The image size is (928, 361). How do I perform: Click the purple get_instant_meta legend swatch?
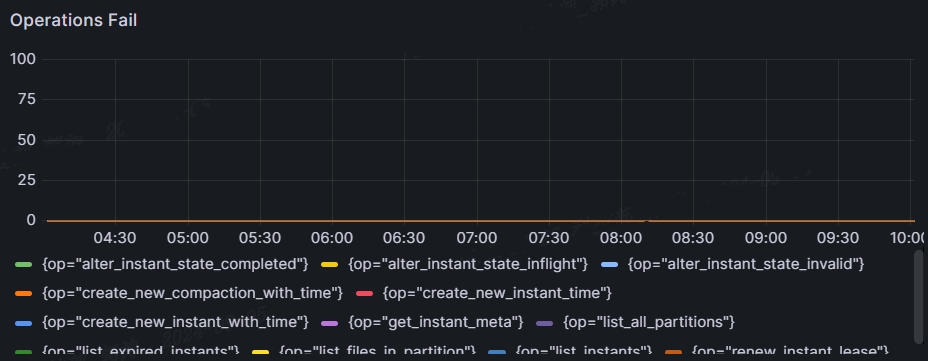[x=330, y=323]
